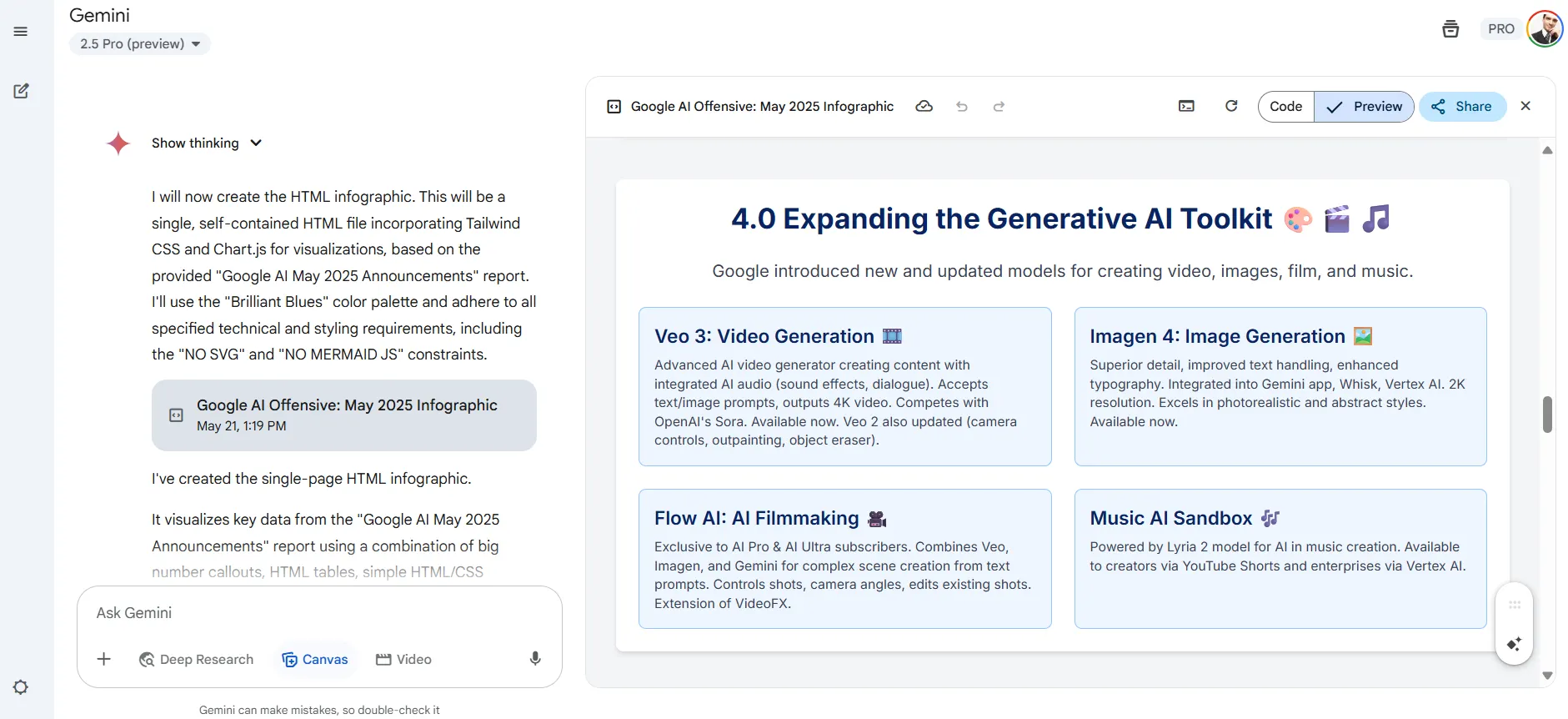Open the 2.5 Pro (preview) model dropdown
The width and height of the screenshot is (1568, 719).
[140, 43]
